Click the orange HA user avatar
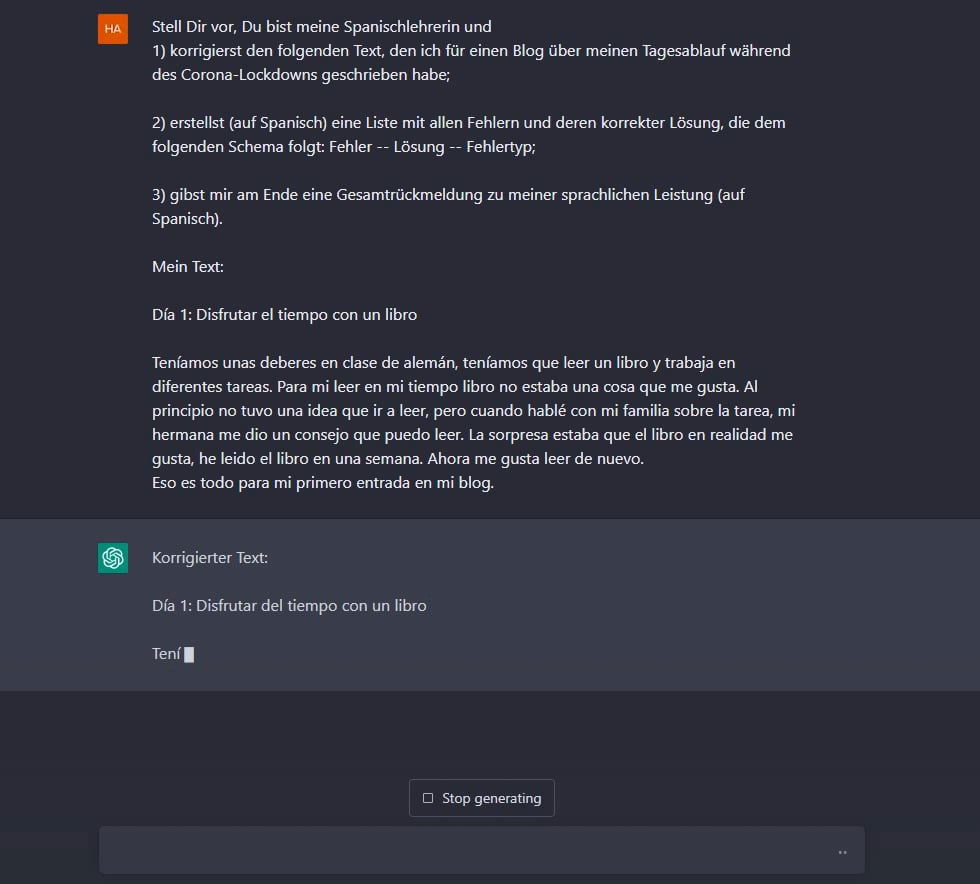The height and width of the screenshot is (884, 980). (112, 29)
